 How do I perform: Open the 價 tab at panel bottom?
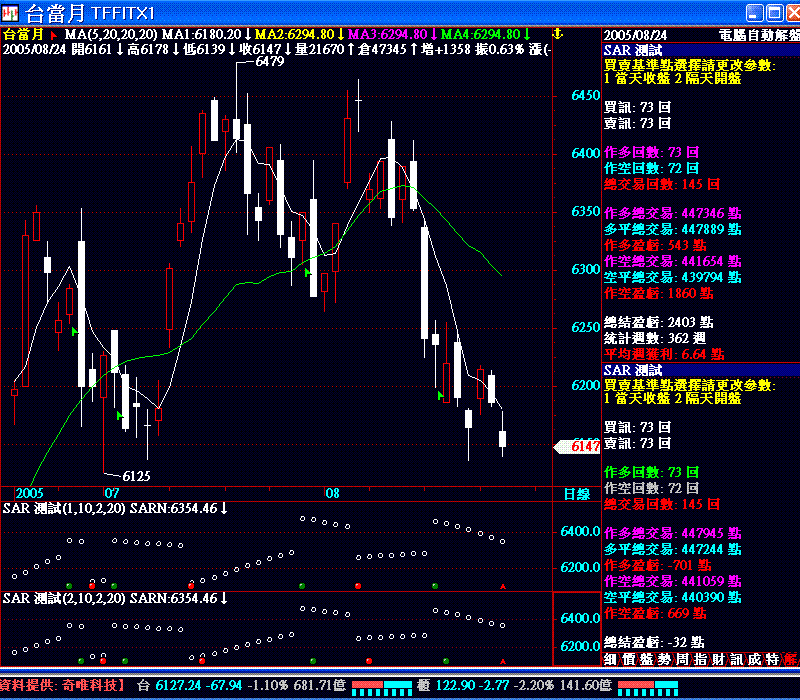(x=628, y=659)
